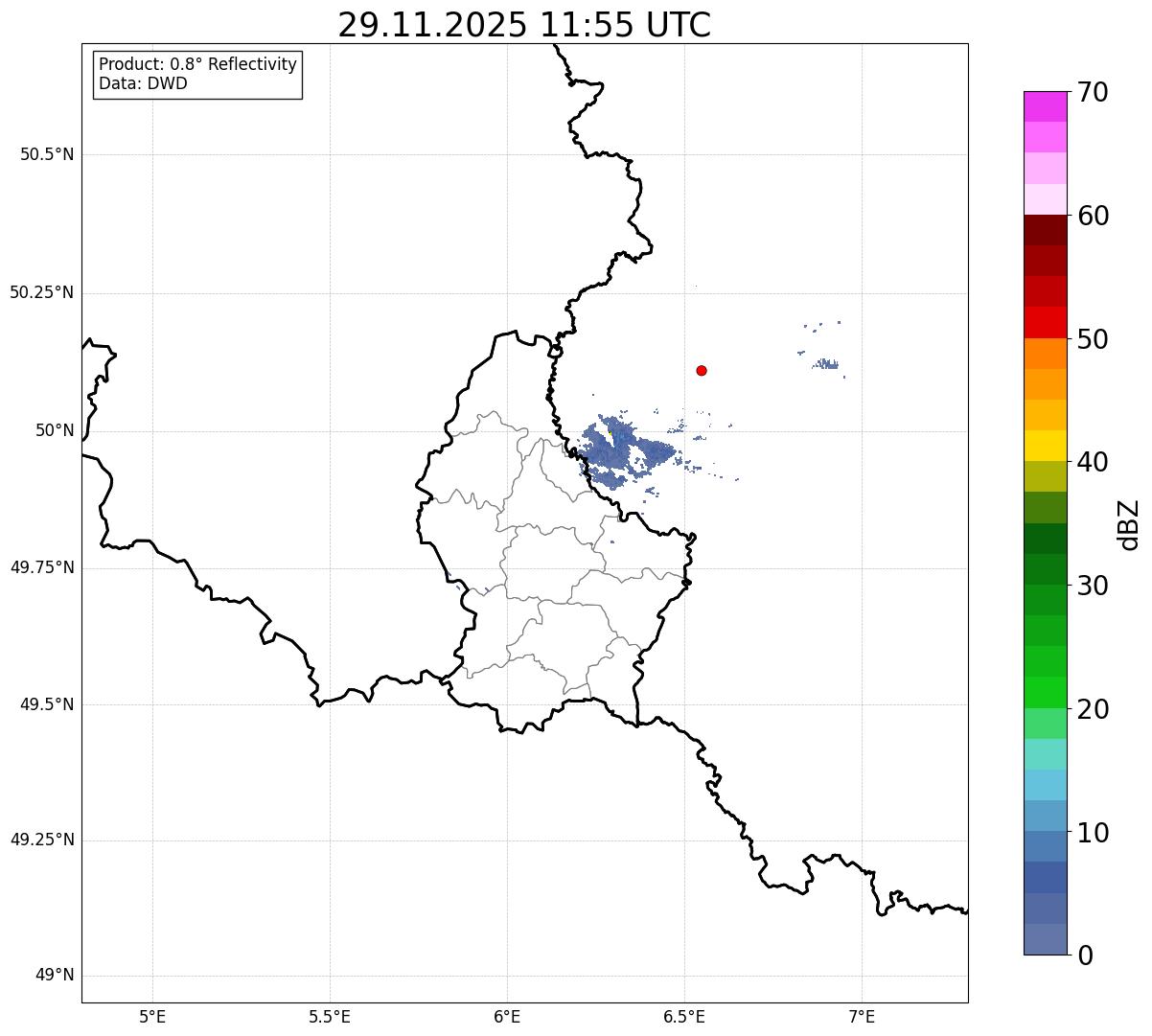
Task: Pick the bright red swatch just above 50 dBZ
Action: pos(1045,323)
